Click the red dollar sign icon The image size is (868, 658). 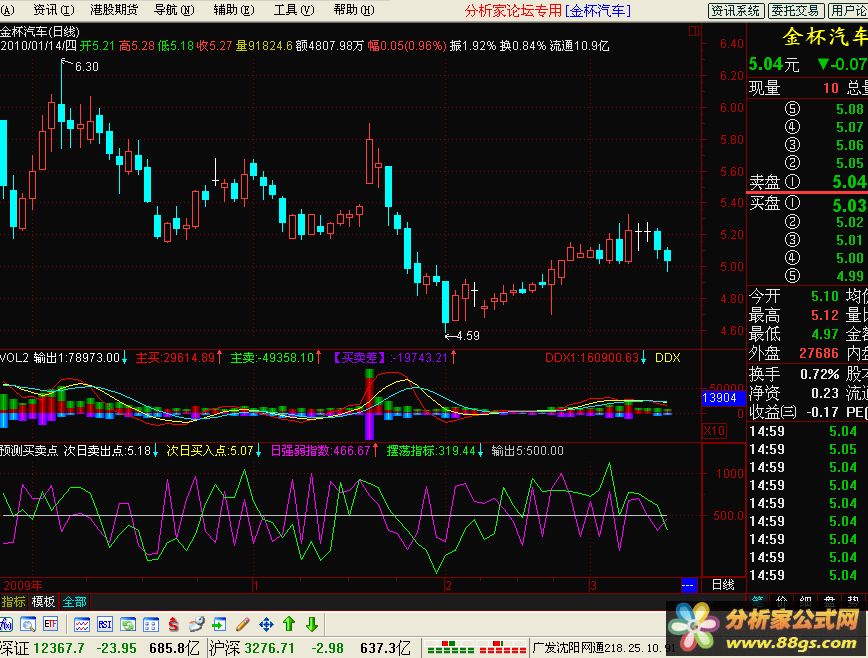tap(173, 625)
